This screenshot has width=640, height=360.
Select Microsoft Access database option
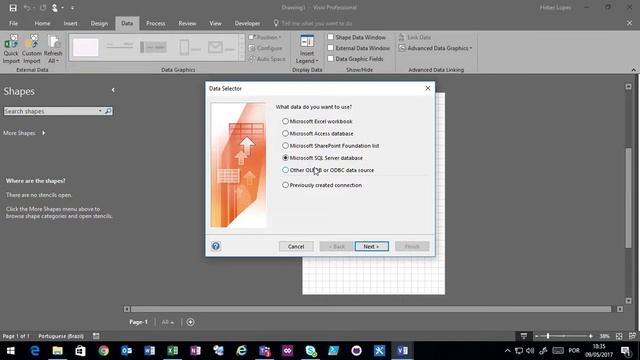pos(285,133)
